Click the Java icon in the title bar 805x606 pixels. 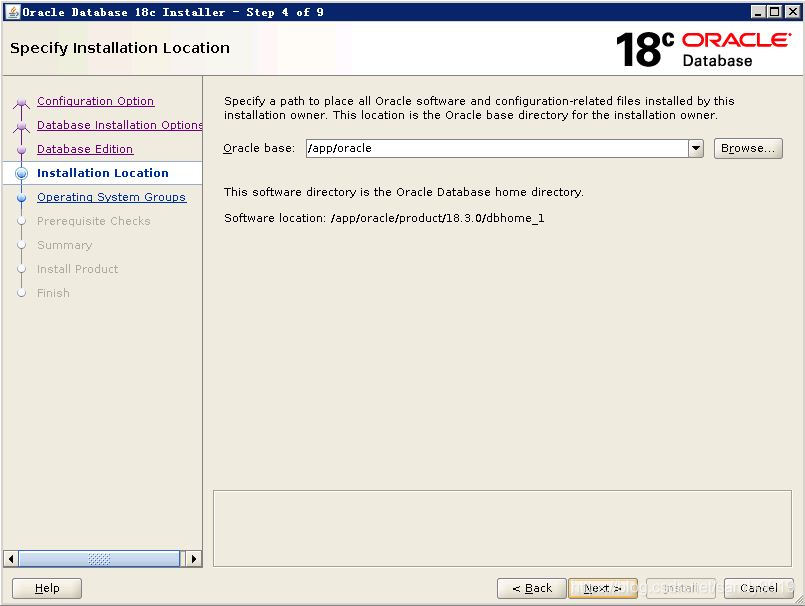[x=13, y=12]
